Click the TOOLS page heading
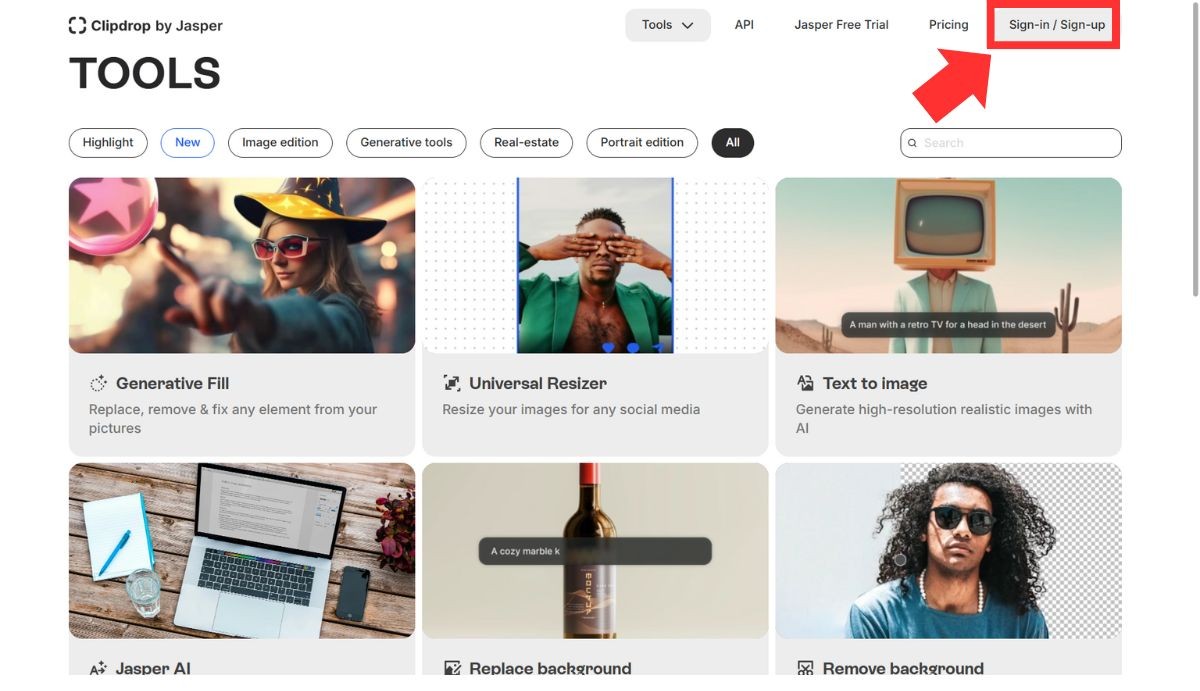This screenshot has width=1200, height=691. pos(145,74)
